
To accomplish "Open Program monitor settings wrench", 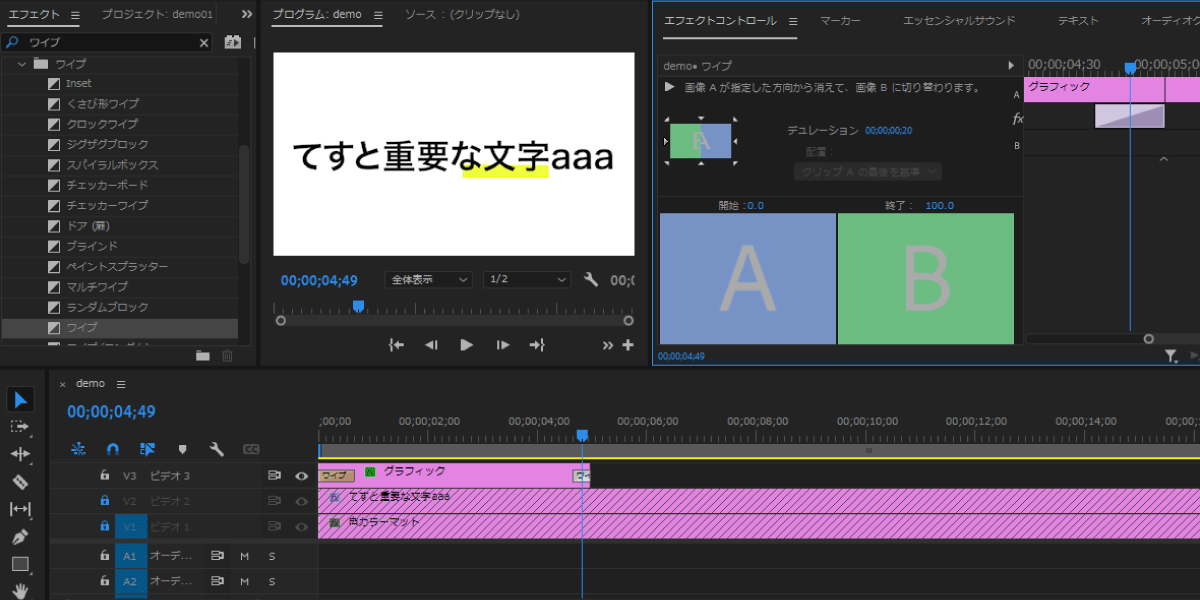I will 591,280.
